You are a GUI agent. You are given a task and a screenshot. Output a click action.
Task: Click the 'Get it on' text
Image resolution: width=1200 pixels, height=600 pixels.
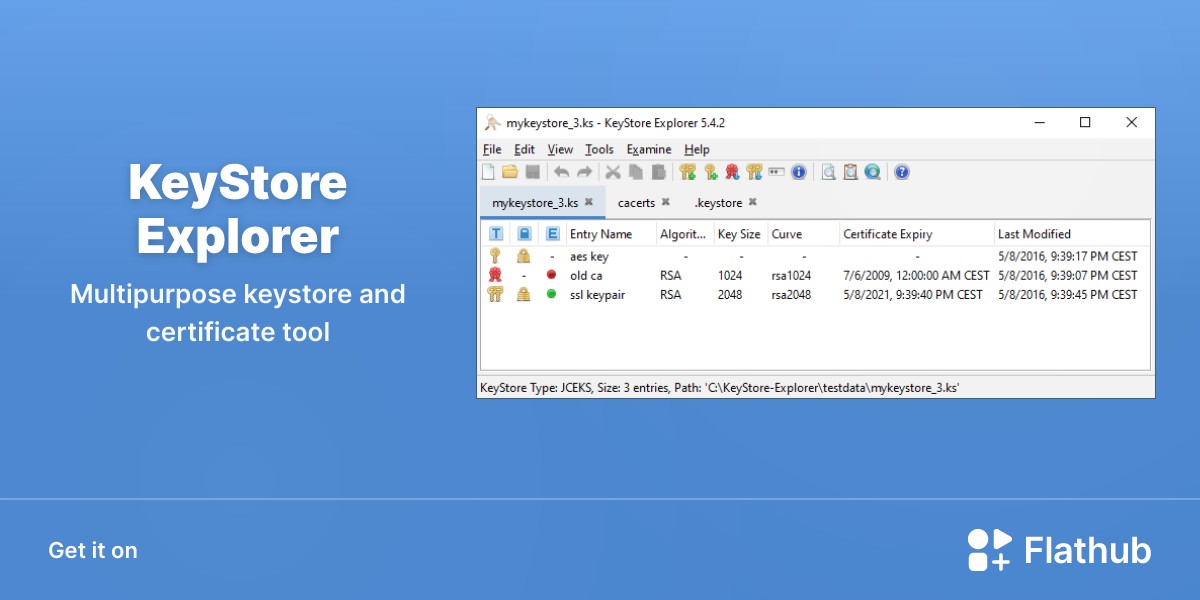(x=93, y=551)
